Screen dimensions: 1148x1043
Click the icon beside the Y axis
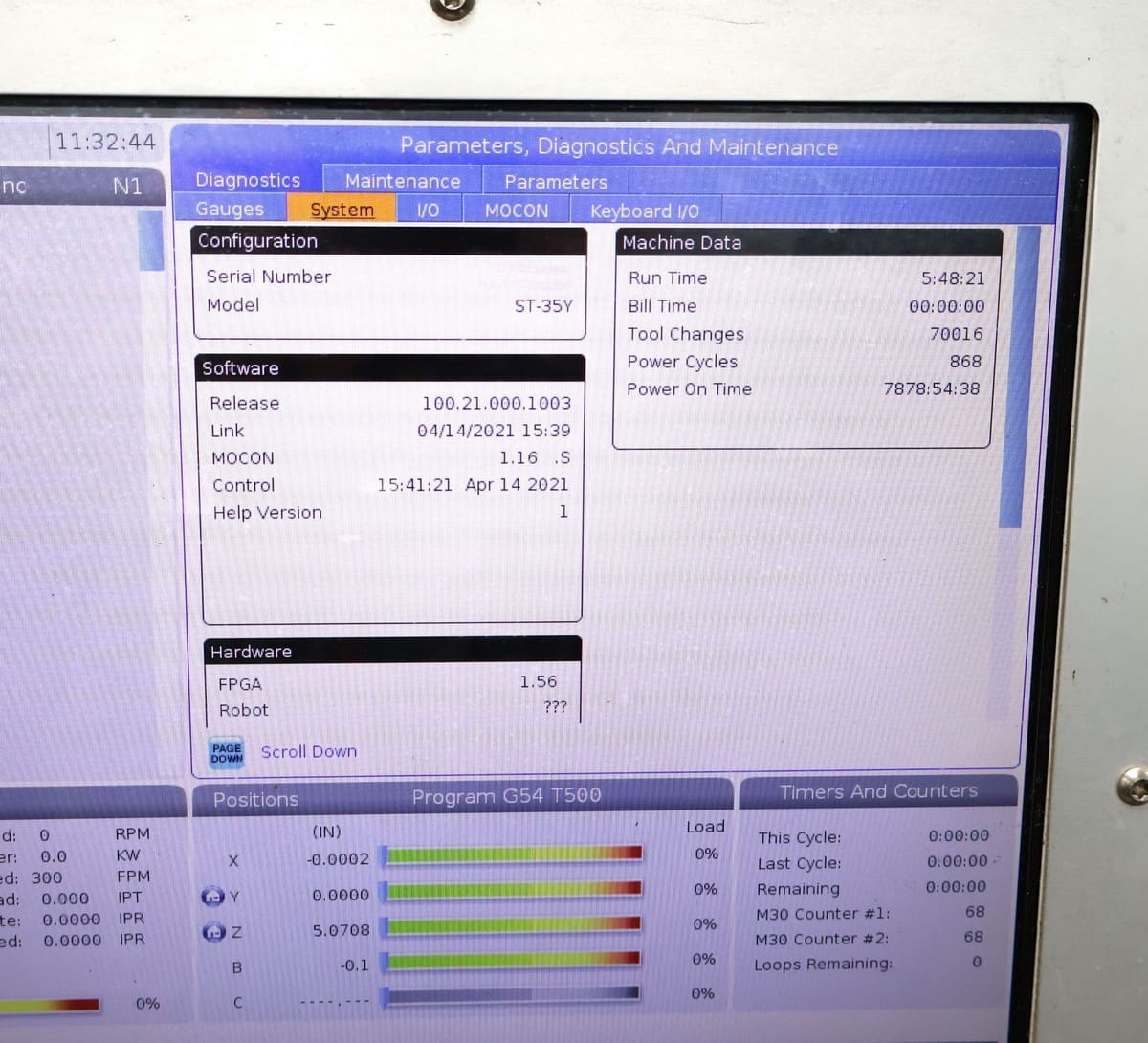pyautogui.click(x=210, y=897)
